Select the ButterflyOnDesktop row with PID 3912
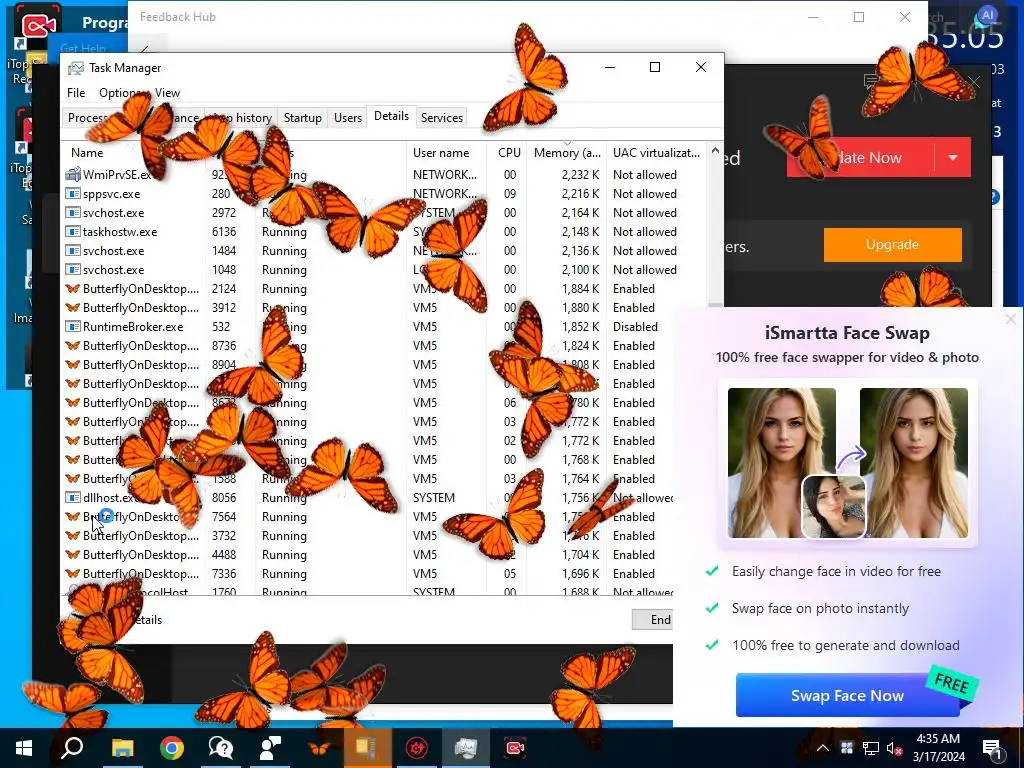Viewport: 1024px width, 768px height. pos(384,308)
